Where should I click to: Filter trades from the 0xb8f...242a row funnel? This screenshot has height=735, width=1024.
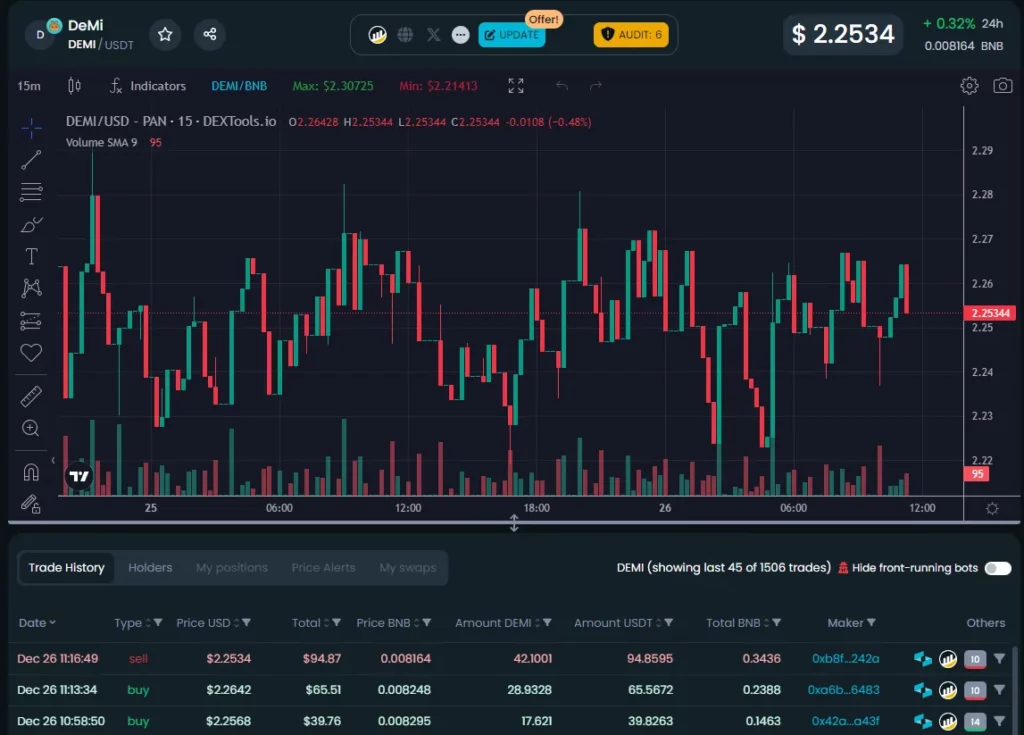999,659
